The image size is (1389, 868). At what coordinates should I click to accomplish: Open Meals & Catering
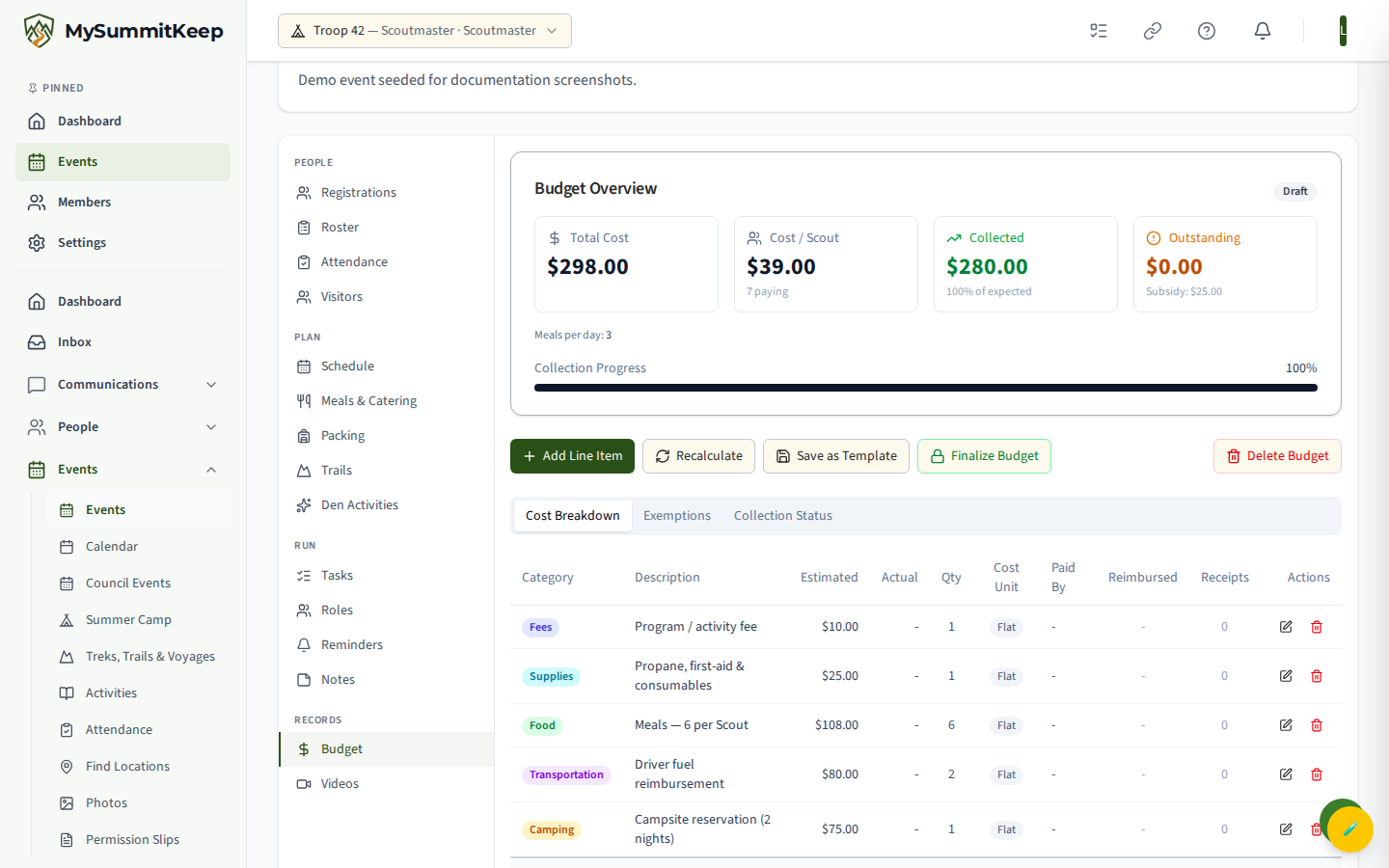click(x=386, y=401)
